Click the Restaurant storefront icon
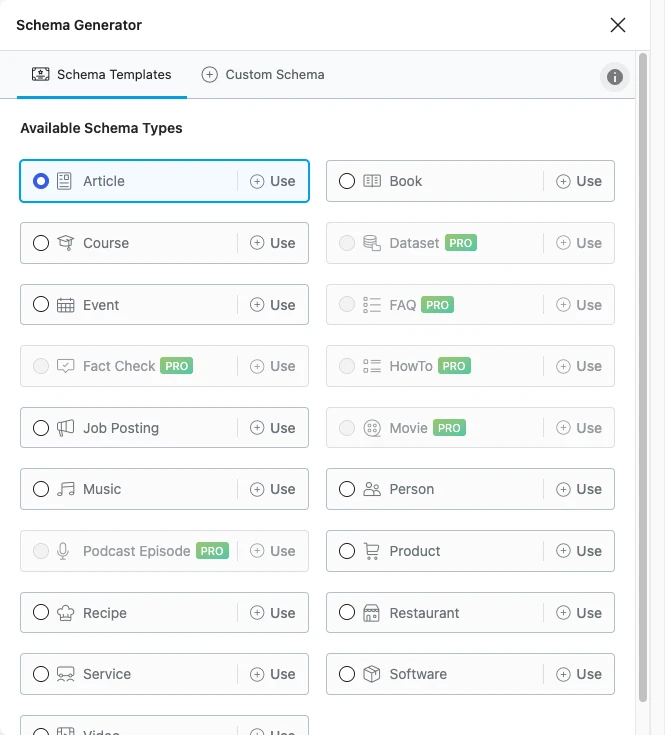Screen dimensions: 665x735 371,613
